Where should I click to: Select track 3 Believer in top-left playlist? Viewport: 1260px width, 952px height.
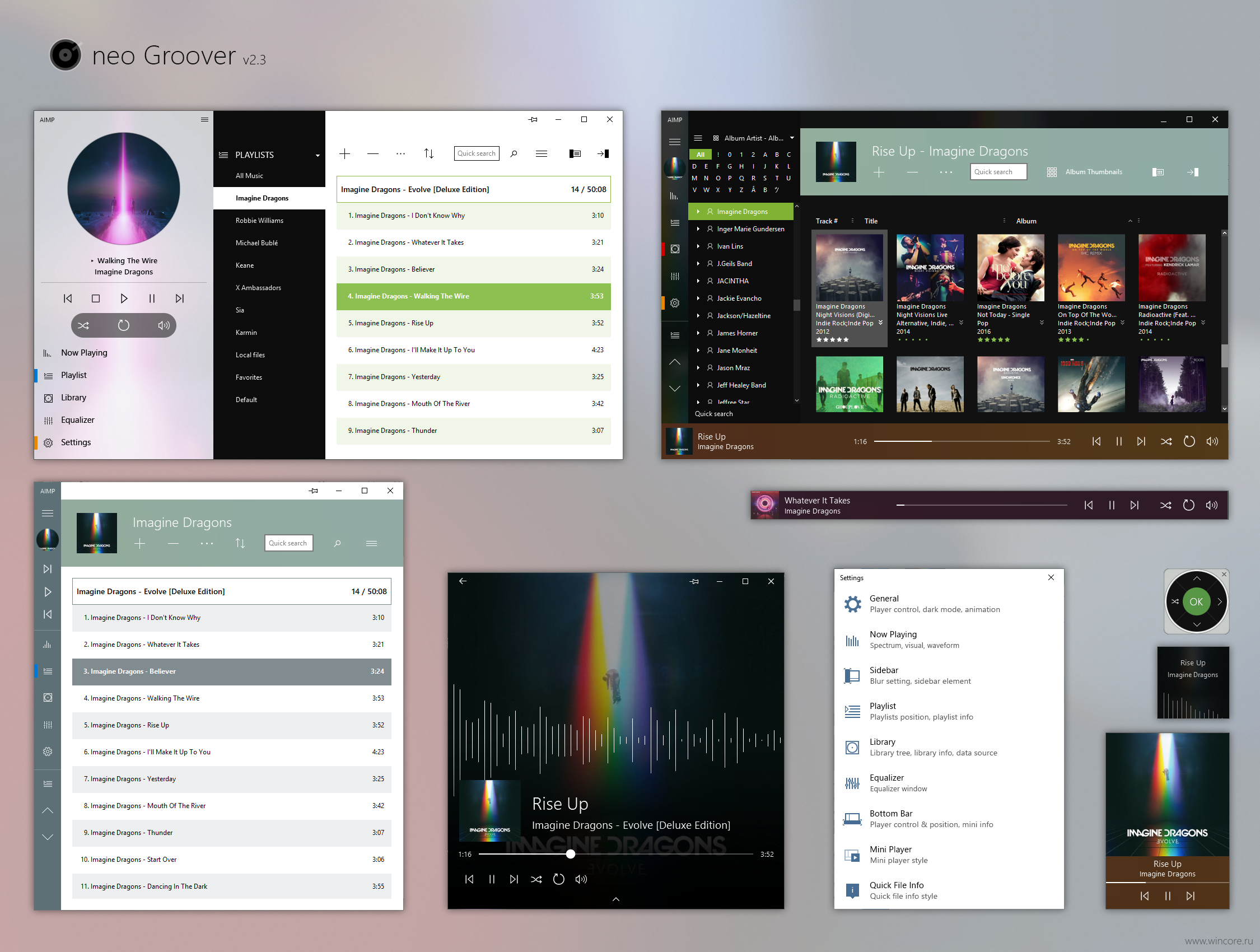click(474, 269)
